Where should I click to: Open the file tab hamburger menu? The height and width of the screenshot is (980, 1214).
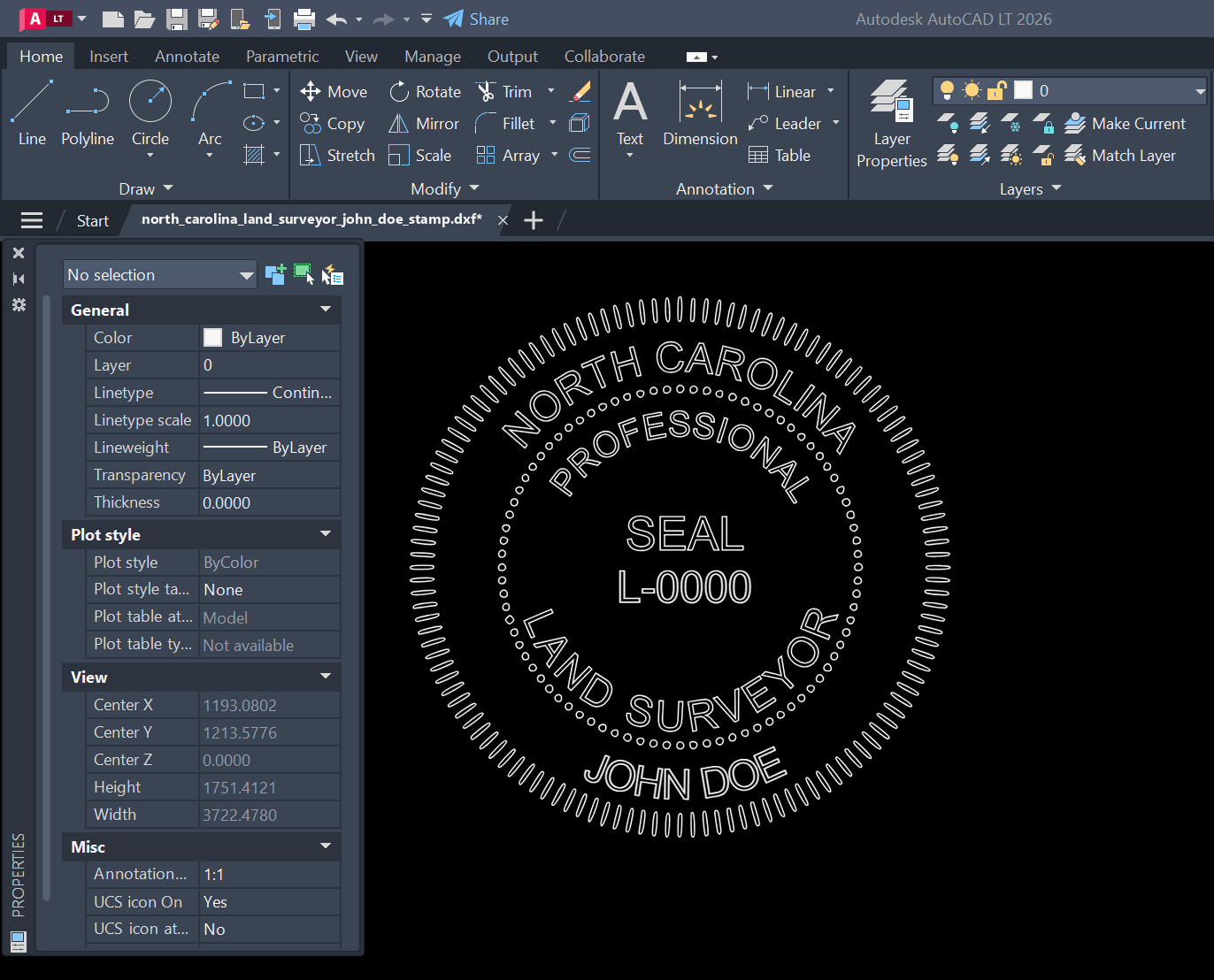click(x=32, y=220)
